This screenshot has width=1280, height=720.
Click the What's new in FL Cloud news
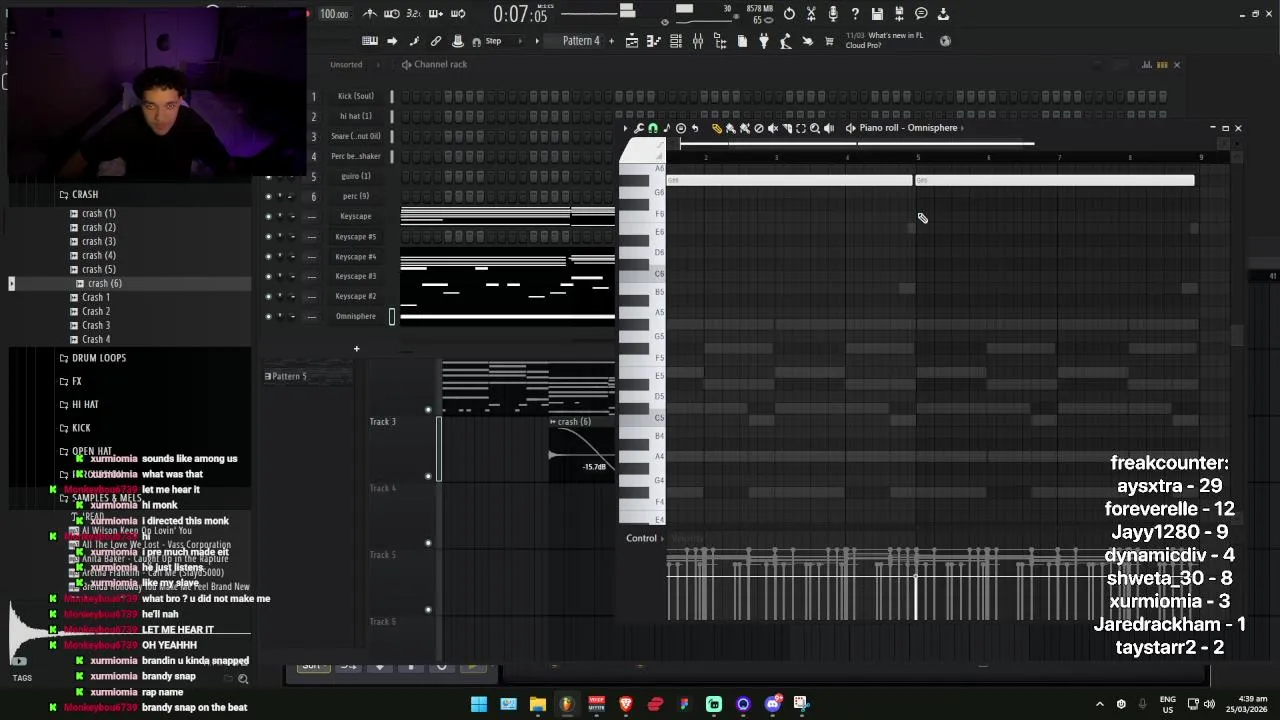(x=884, y=40)
